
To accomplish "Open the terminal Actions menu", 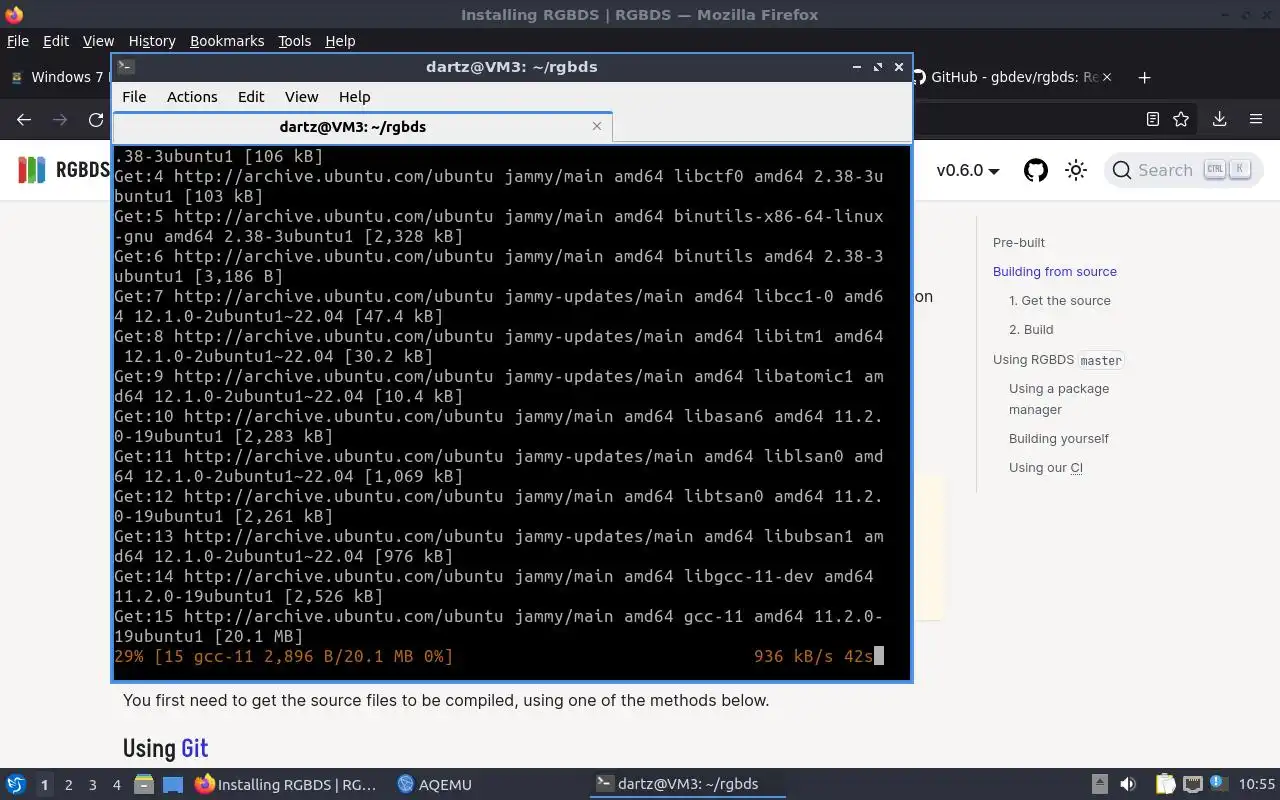I will pos(192,97).
